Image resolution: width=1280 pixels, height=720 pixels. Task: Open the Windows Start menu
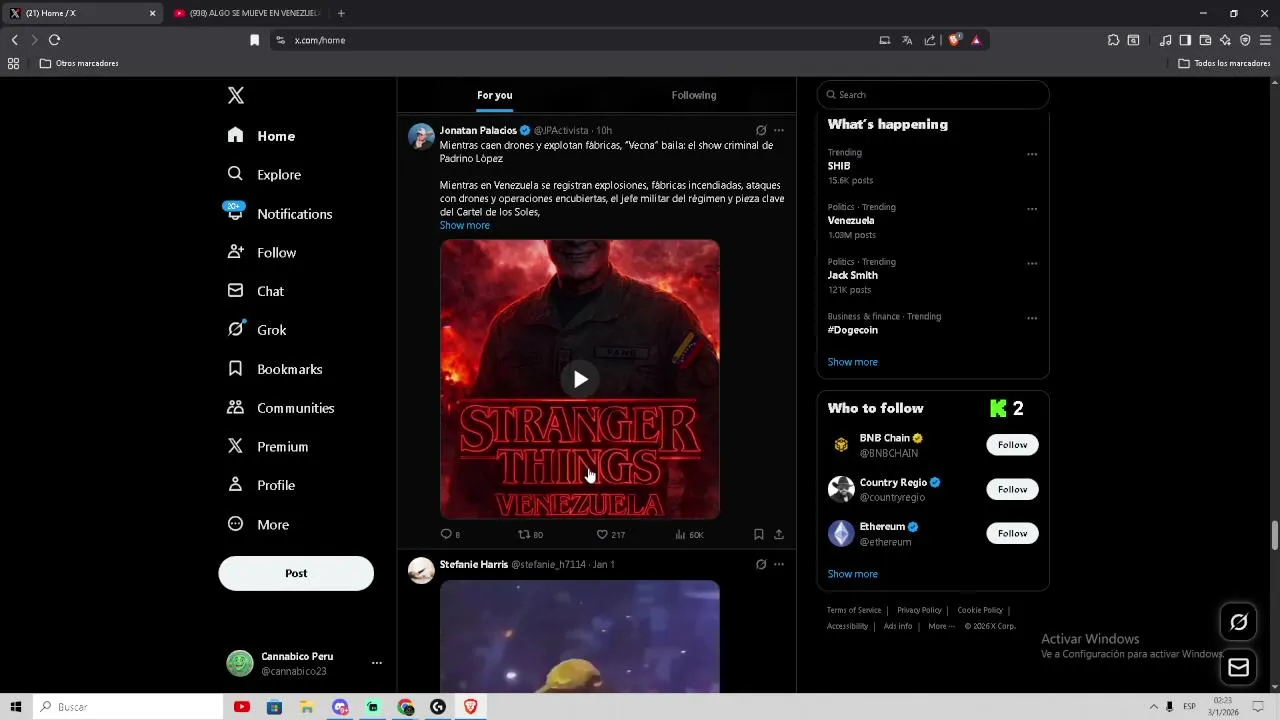[x=15, y=707]
